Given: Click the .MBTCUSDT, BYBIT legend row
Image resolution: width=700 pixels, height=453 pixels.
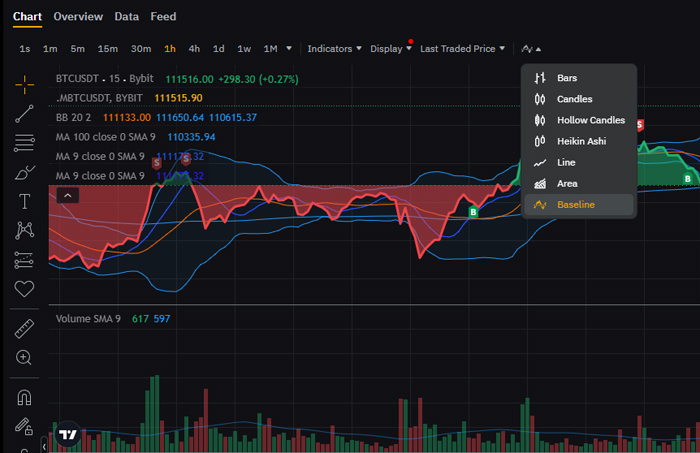Looking at the screenshot, I should click(x=99, y=98).
